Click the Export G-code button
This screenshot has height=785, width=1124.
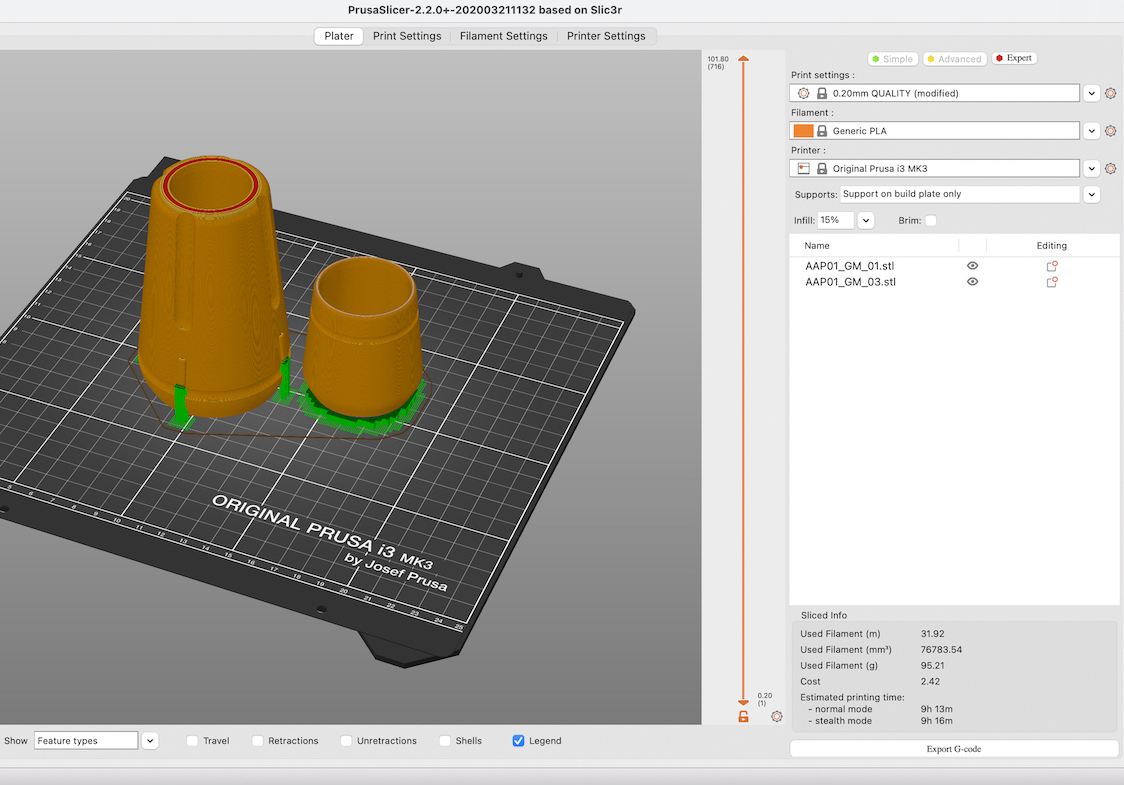click(x=953, y=748)
